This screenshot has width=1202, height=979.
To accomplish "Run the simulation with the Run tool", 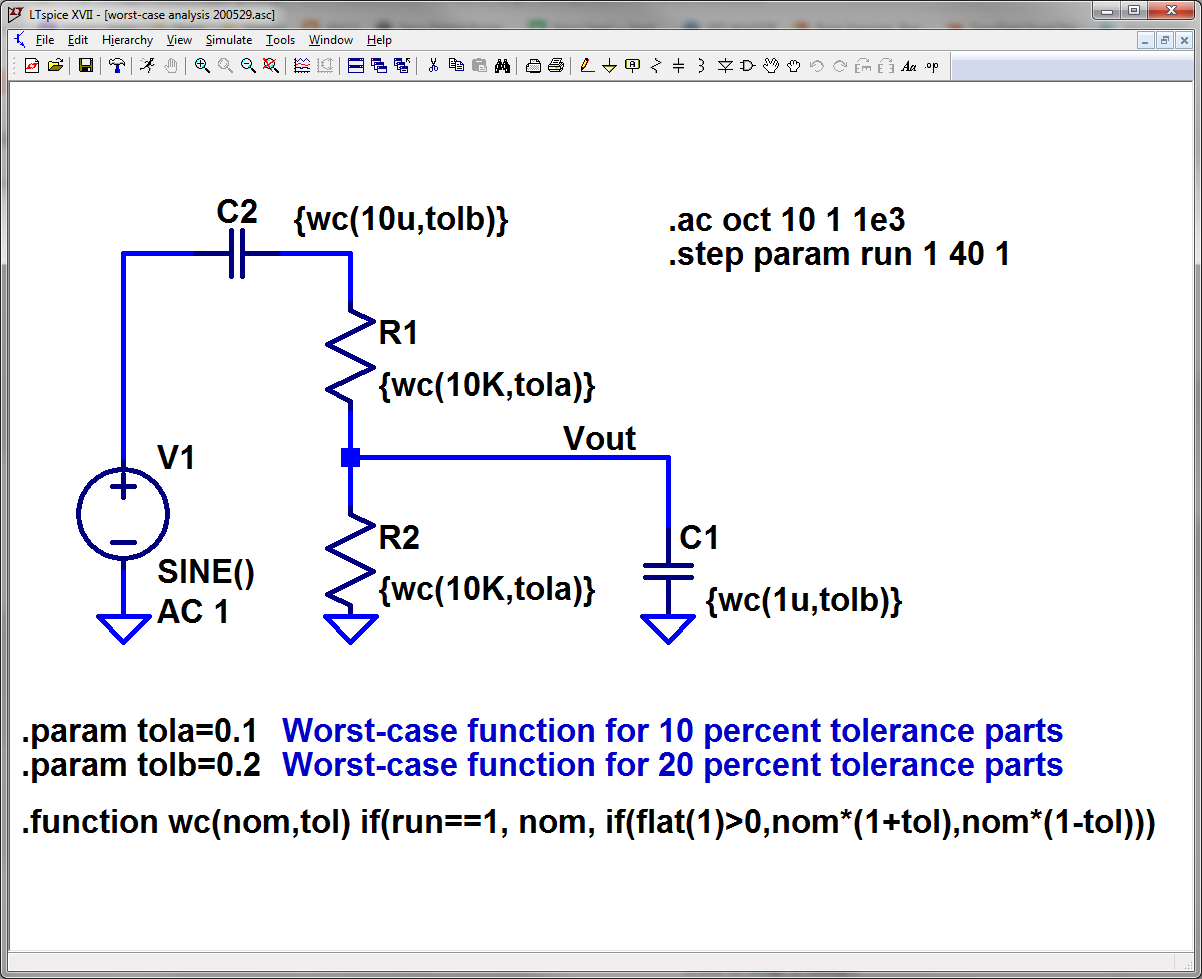I will click(x=147, y=66).
